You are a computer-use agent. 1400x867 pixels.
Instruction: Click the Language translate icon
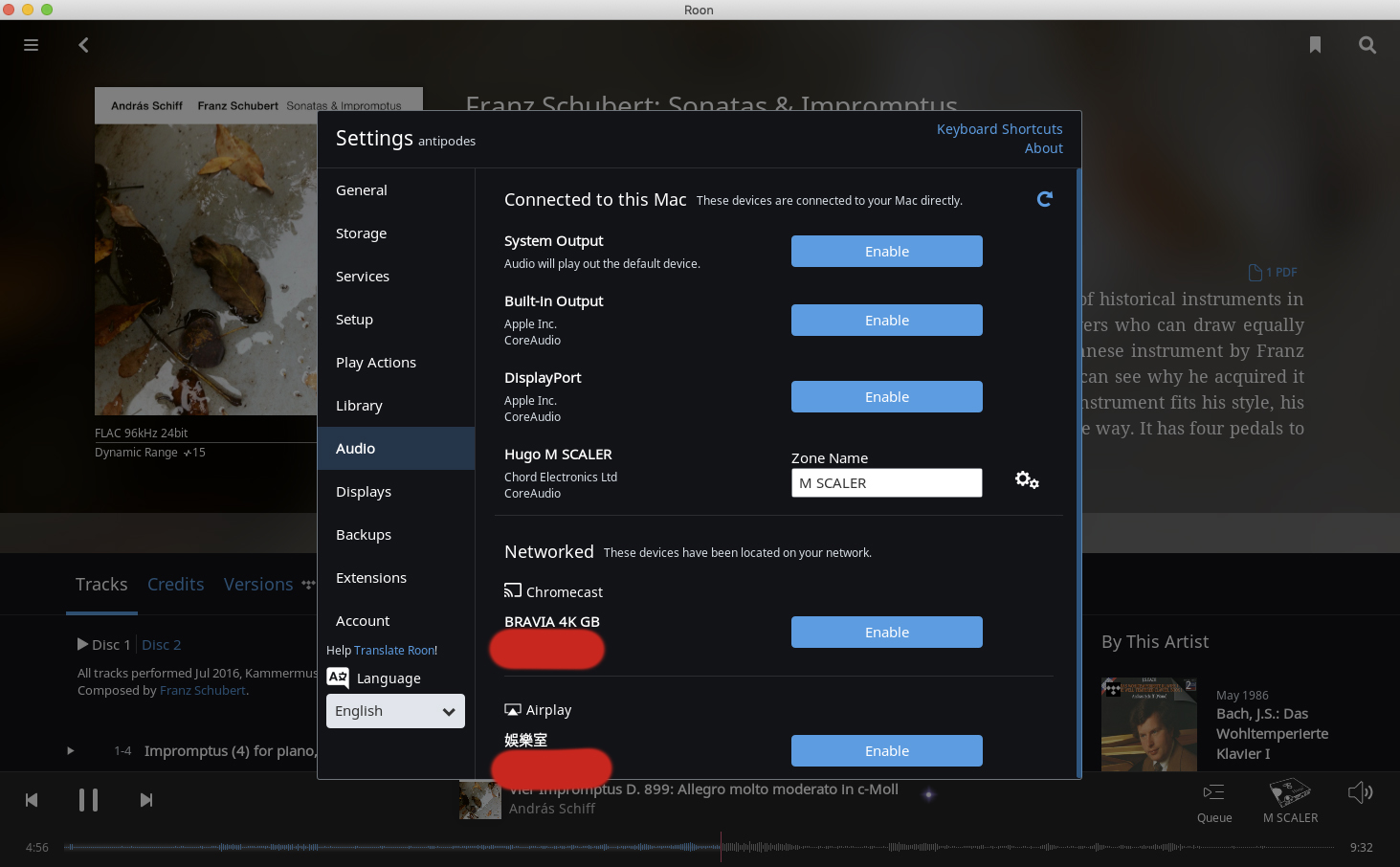coord(338,678)
